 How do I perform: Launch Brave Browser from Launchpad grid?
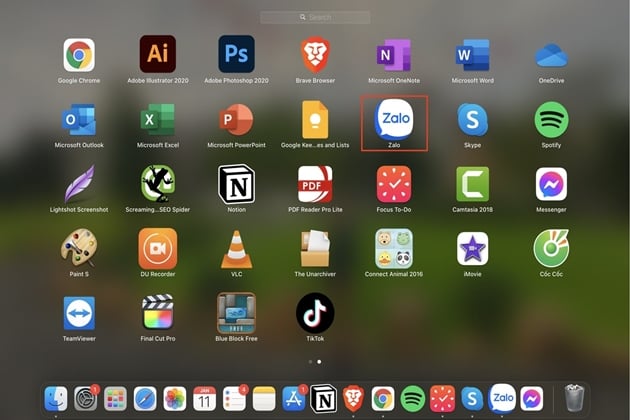[315, 55]
